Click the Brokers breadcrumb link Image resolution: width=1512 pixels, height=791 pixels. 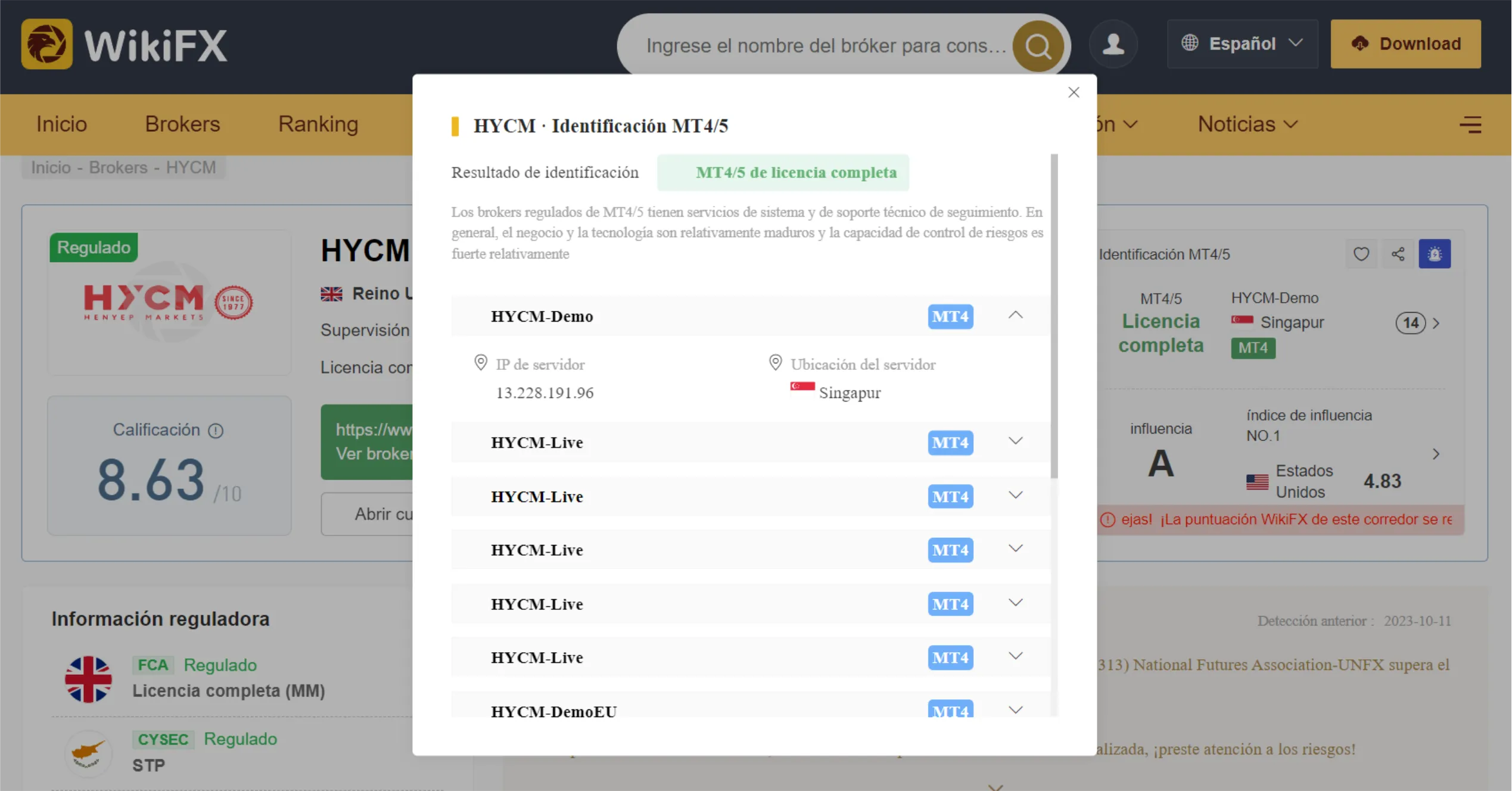118,167
